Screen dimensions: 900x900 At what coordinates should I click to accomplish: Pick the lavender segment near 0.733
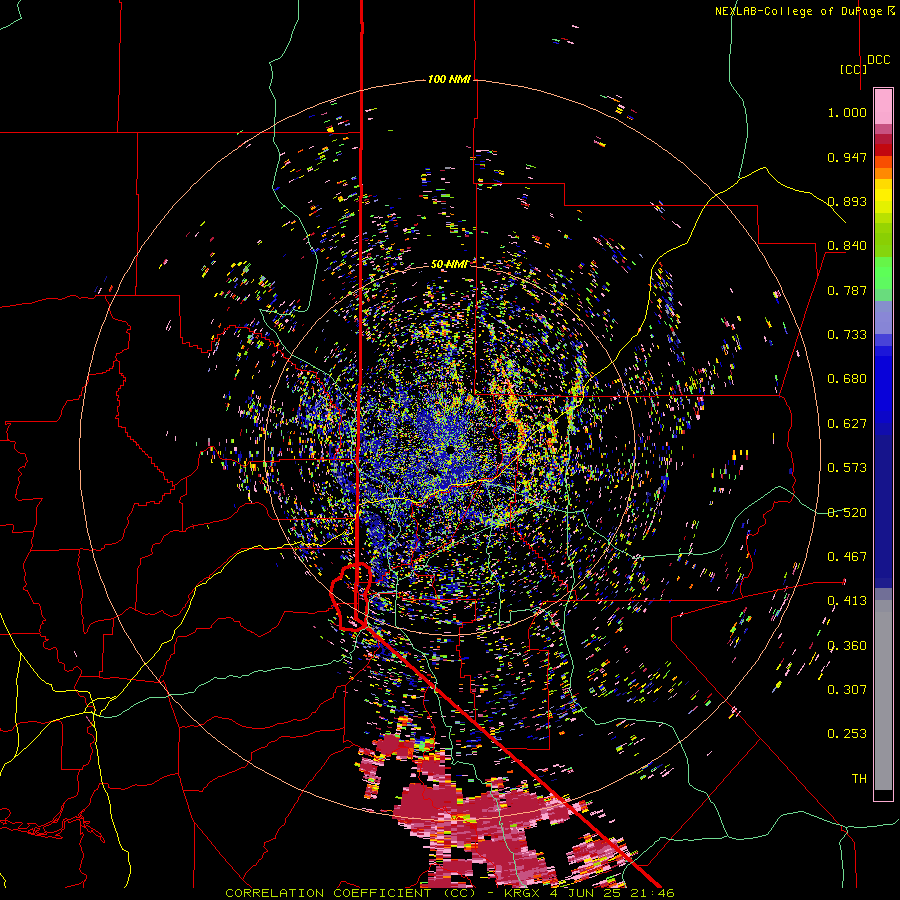coord(883,317)
